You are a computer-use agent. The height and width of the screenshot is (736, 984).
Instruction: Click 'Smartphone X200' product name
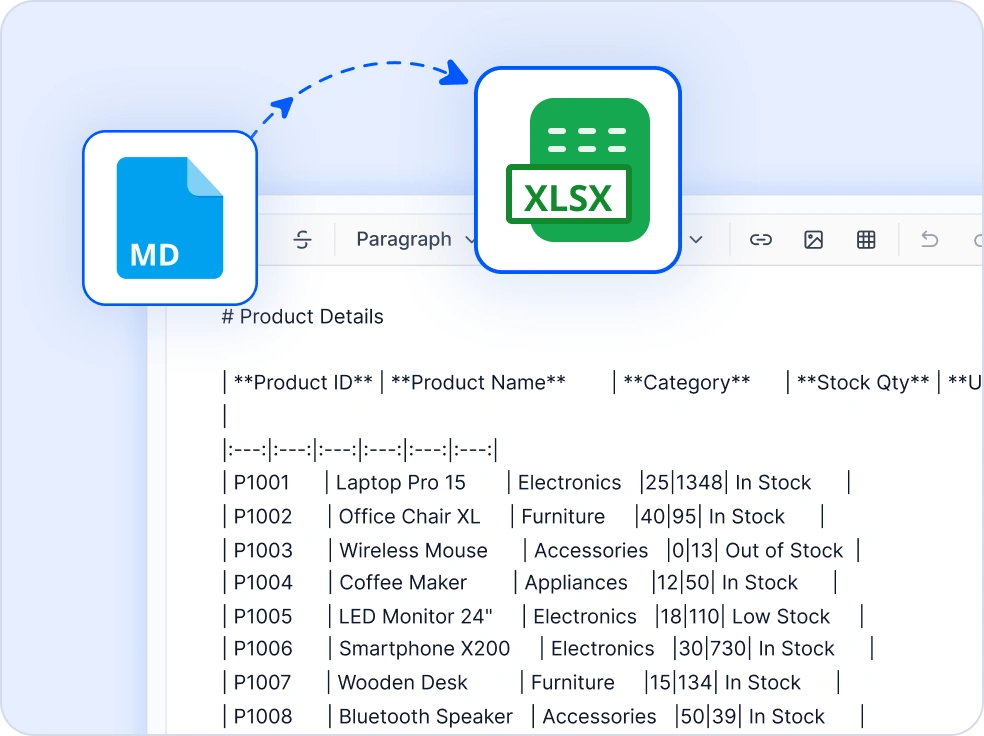(x=424, y=648)
